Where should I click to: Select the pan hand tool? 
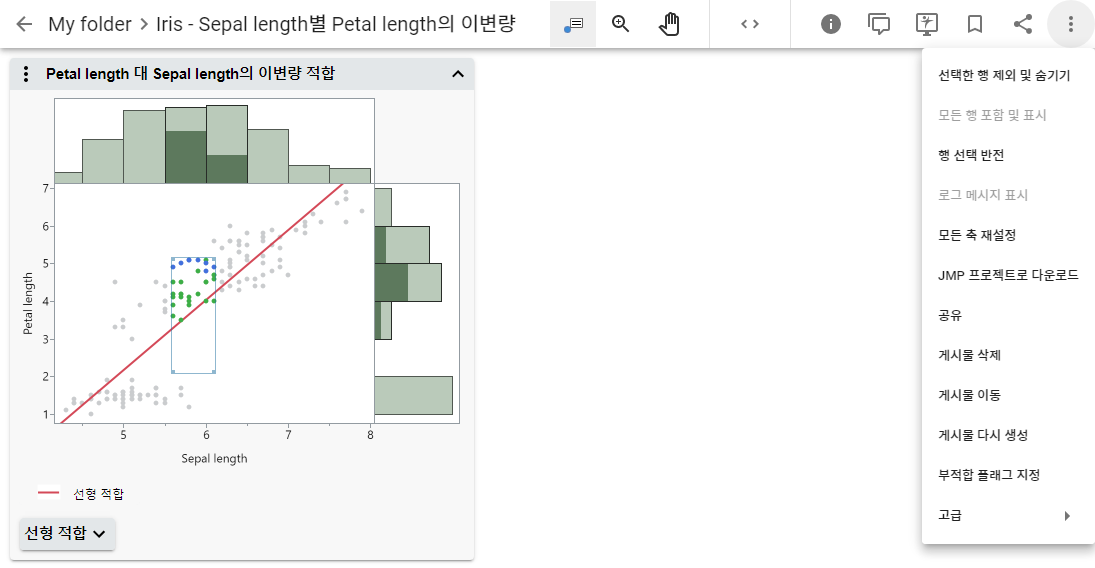pos(669,24)
